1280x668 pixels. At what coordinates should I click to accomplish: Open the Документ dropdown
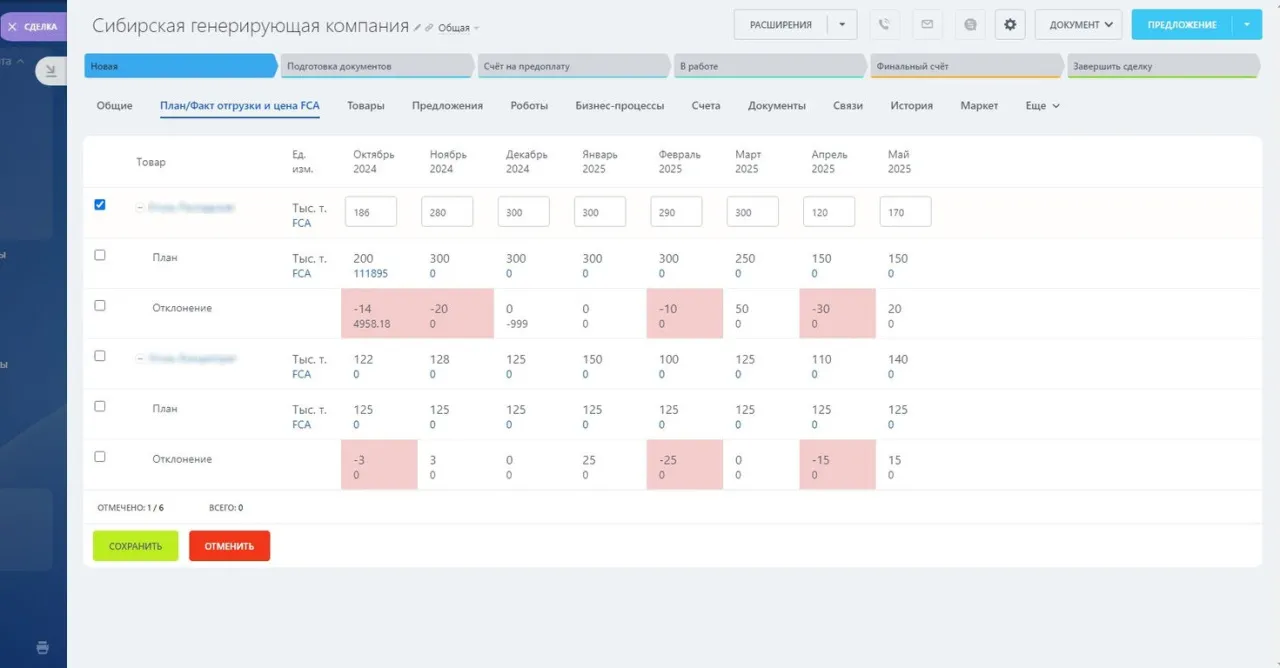1078,25
